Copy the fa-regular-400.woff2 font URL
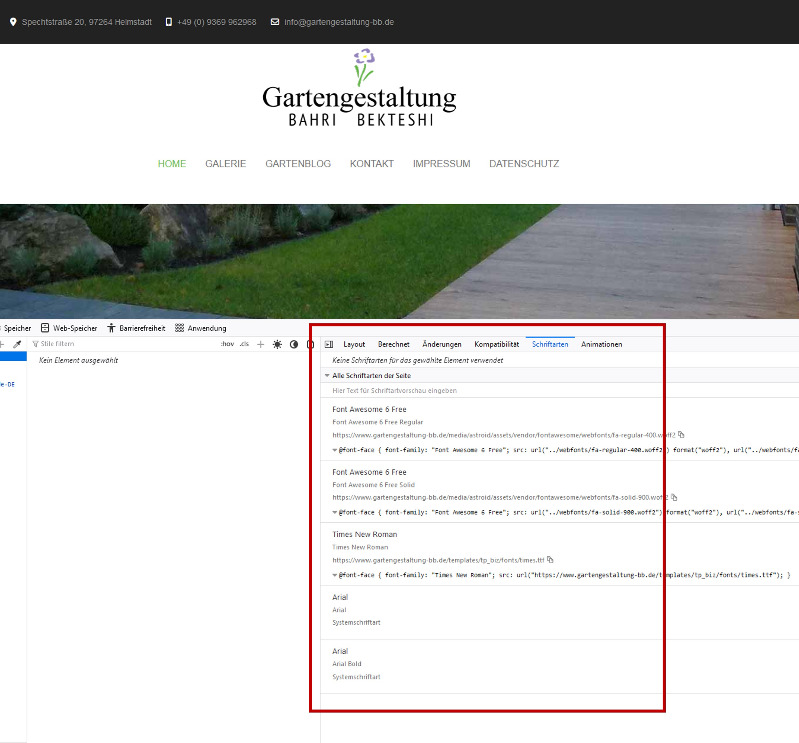 click(x=681, y=435)
